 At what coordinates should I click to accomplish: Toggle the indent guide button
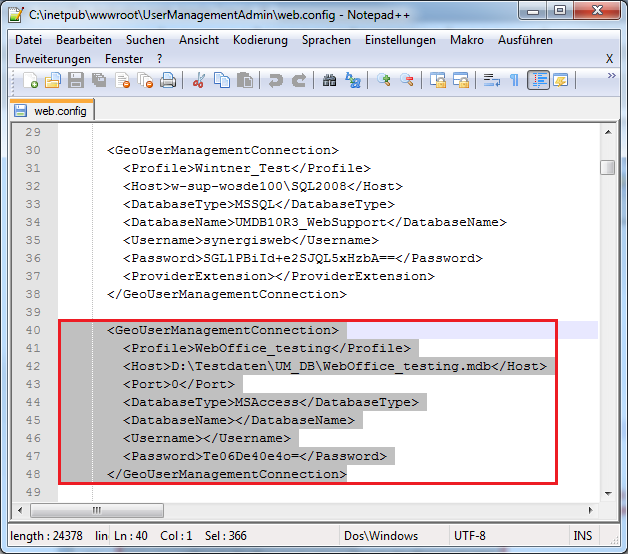pos(538,81)
